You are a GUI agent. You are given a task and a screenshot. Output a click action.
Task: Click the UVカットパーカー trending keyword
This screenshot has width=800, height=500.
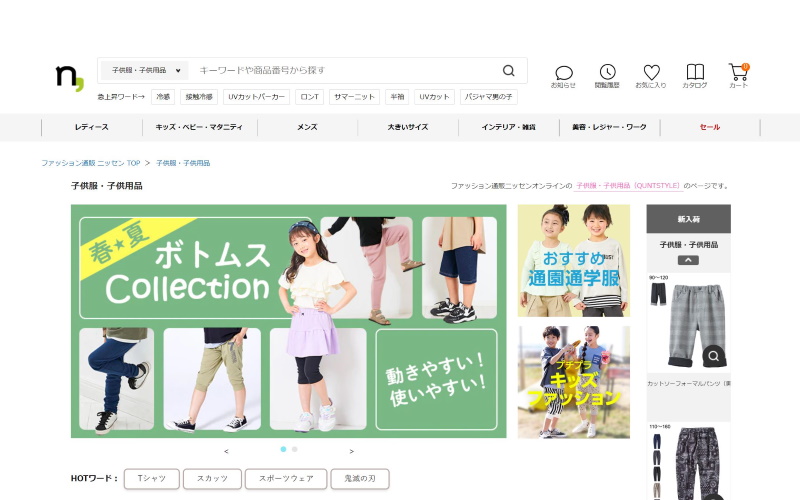[x=256, y=97]
